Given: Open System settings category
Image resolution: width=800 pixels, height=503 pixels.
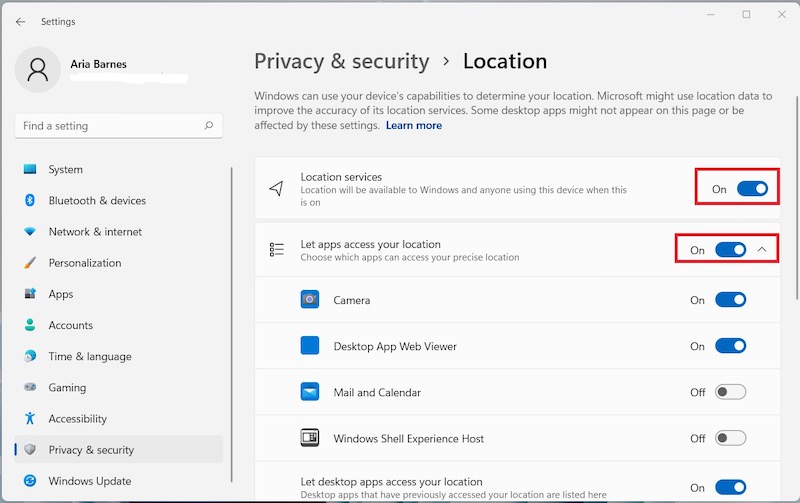Looking at the screenshot, I should (x=119, y=169).
